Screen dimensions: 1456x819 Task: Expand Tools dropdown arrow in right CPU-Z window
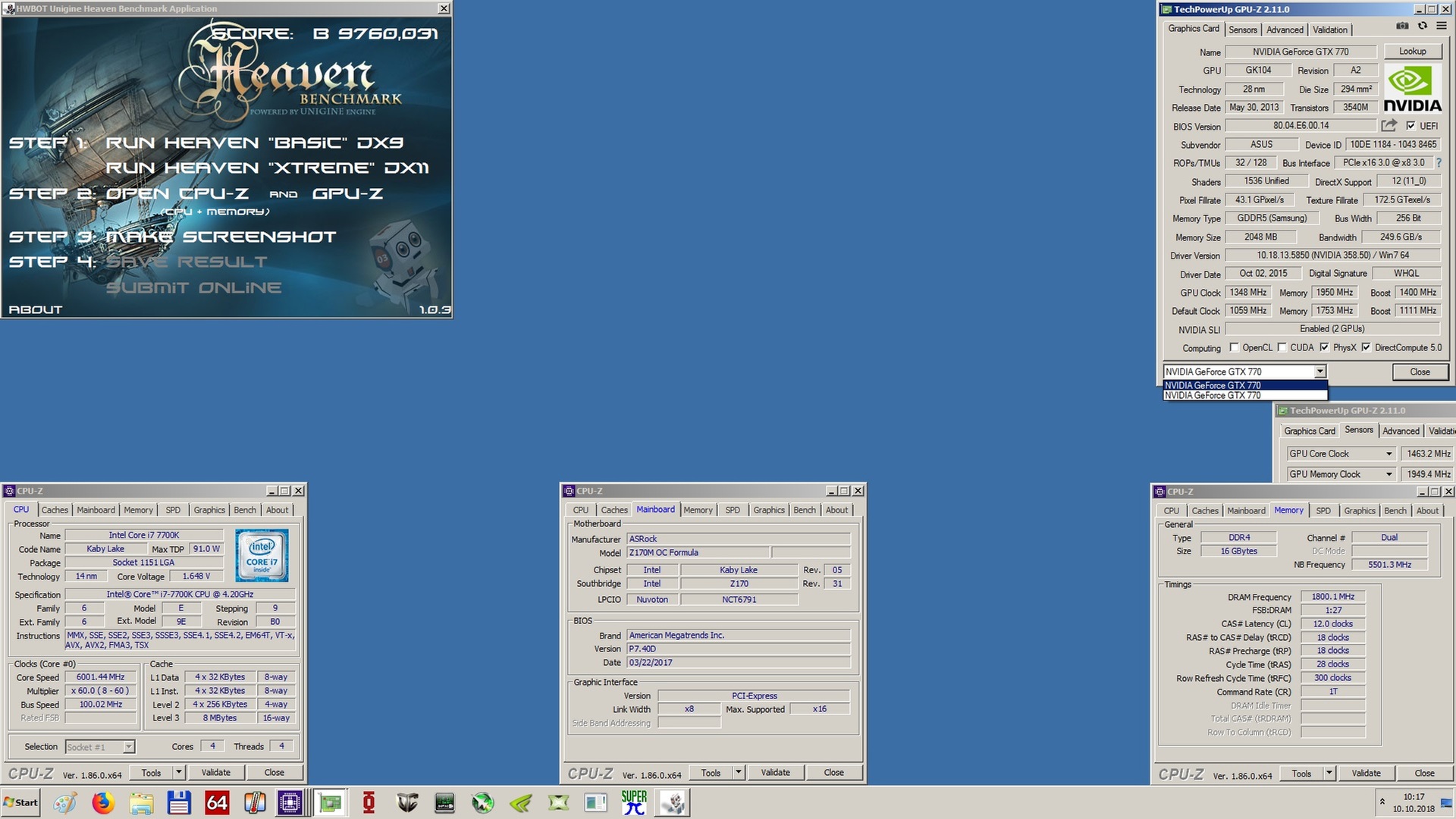pyautogui.click(x=1329, y=773)
